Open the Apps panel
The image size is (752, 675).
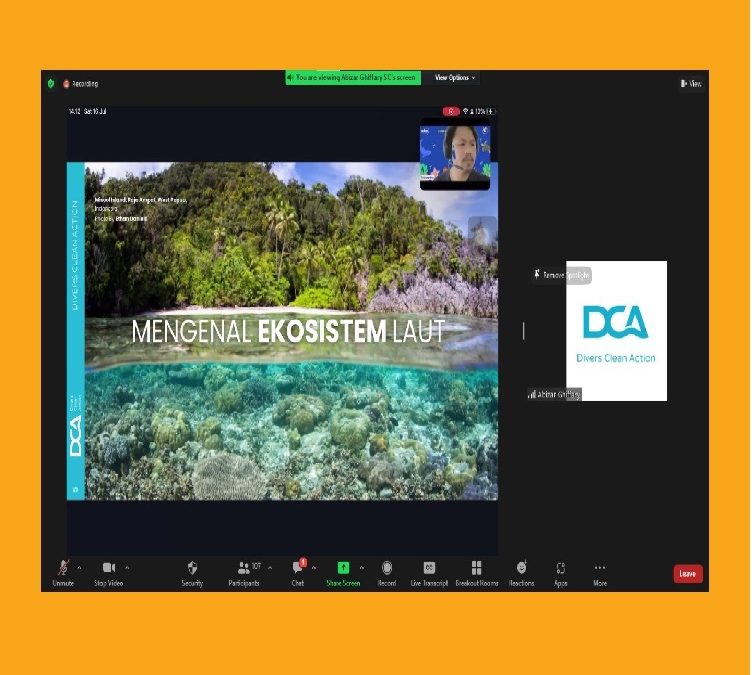click(x=561, y=573)
